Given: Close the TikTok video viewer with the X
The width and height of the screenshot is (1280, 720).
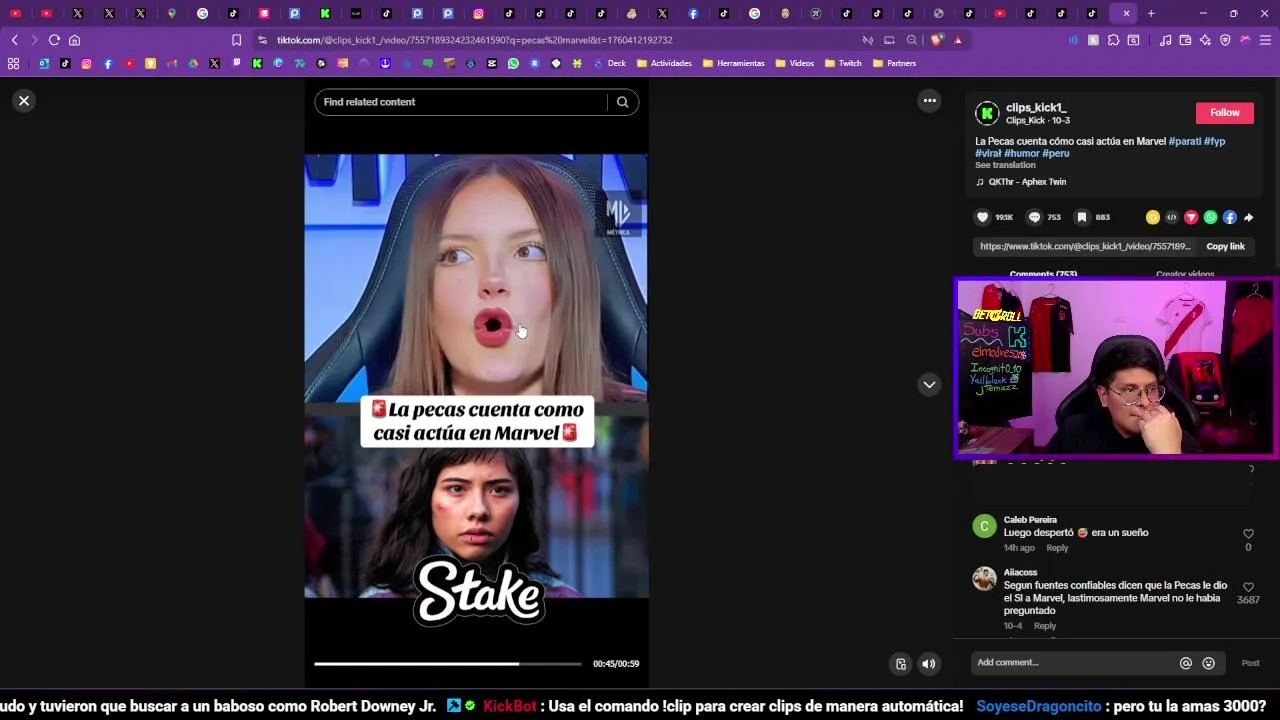Looking at the screenshot, I should [x=24, y=101].
